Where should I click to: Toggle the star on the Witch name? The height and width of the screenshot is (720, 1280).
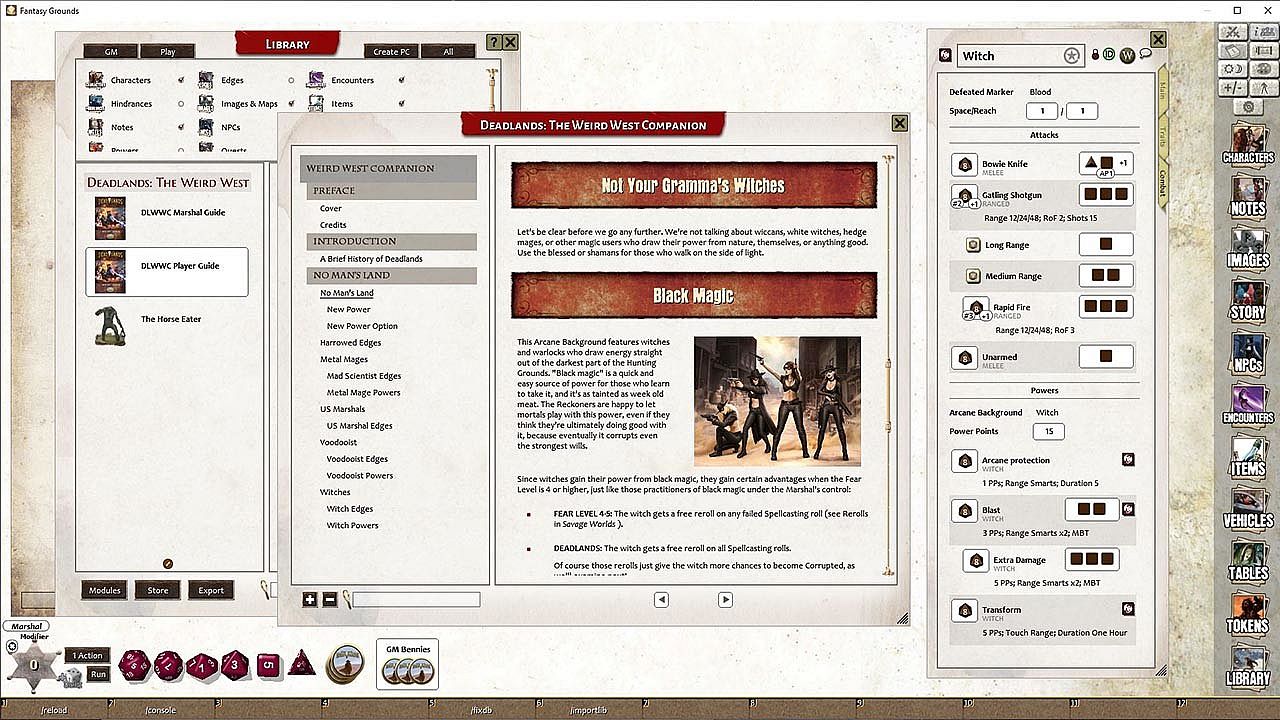[1072, 56]
